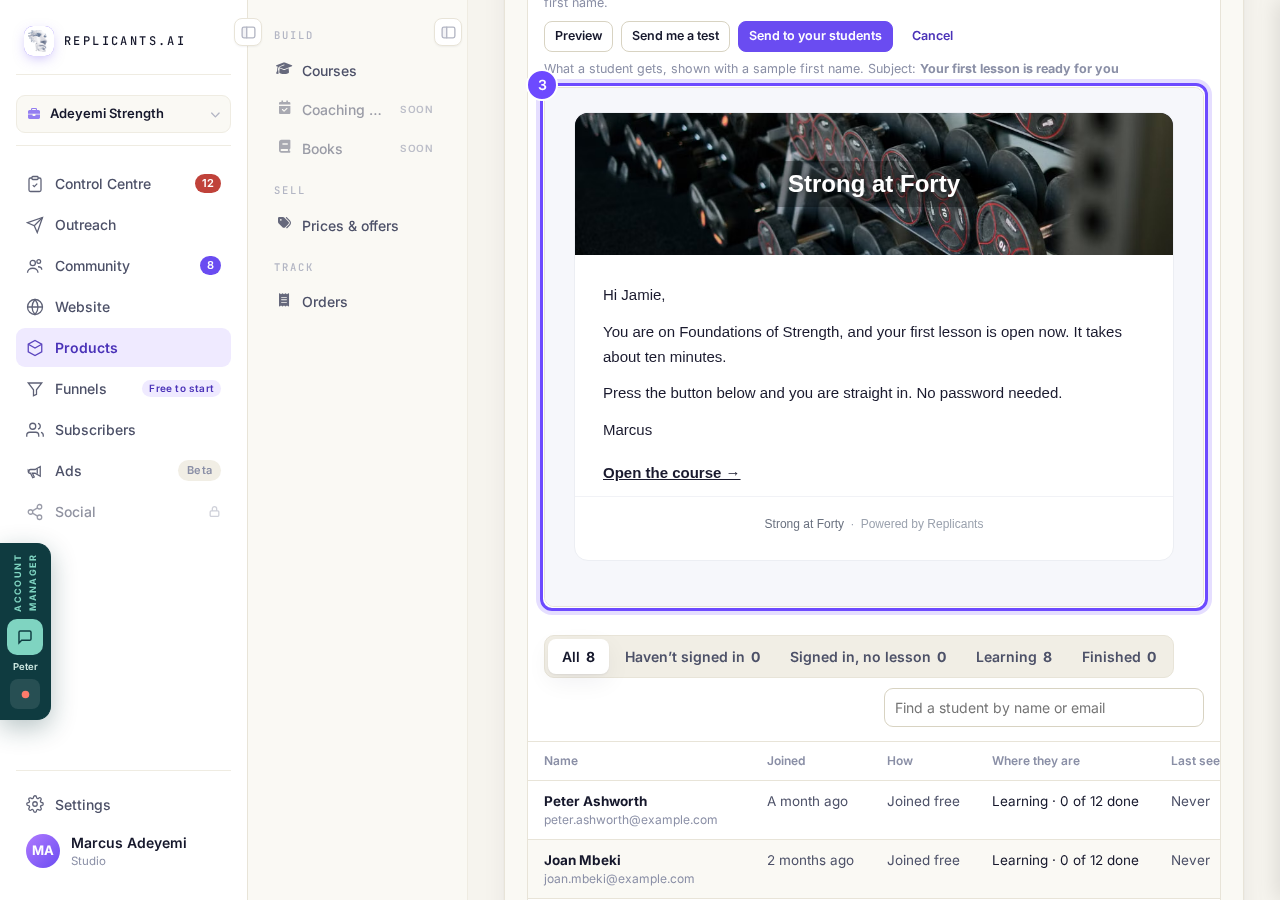Open Website globe icon
The width and height of the screenshot is (1280, 900).
click(x=35, y=307)
